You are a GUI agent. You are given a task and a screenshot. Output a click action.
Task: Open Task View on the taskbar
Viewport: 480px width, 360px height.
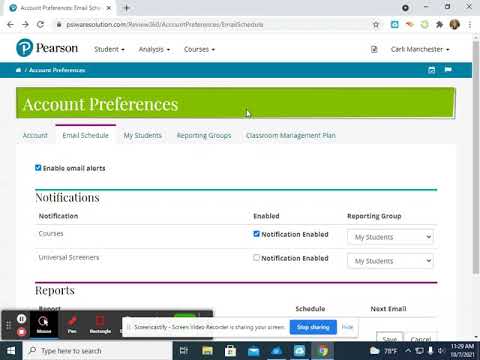click(184, 351)
